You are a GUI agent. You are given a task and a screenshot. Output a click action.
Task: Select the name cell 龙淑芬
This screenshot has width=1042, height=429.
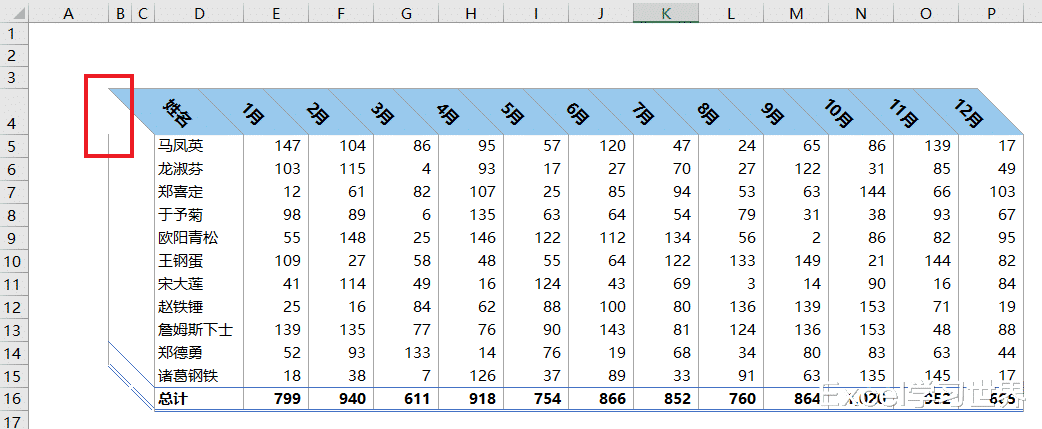pos(199,169)
